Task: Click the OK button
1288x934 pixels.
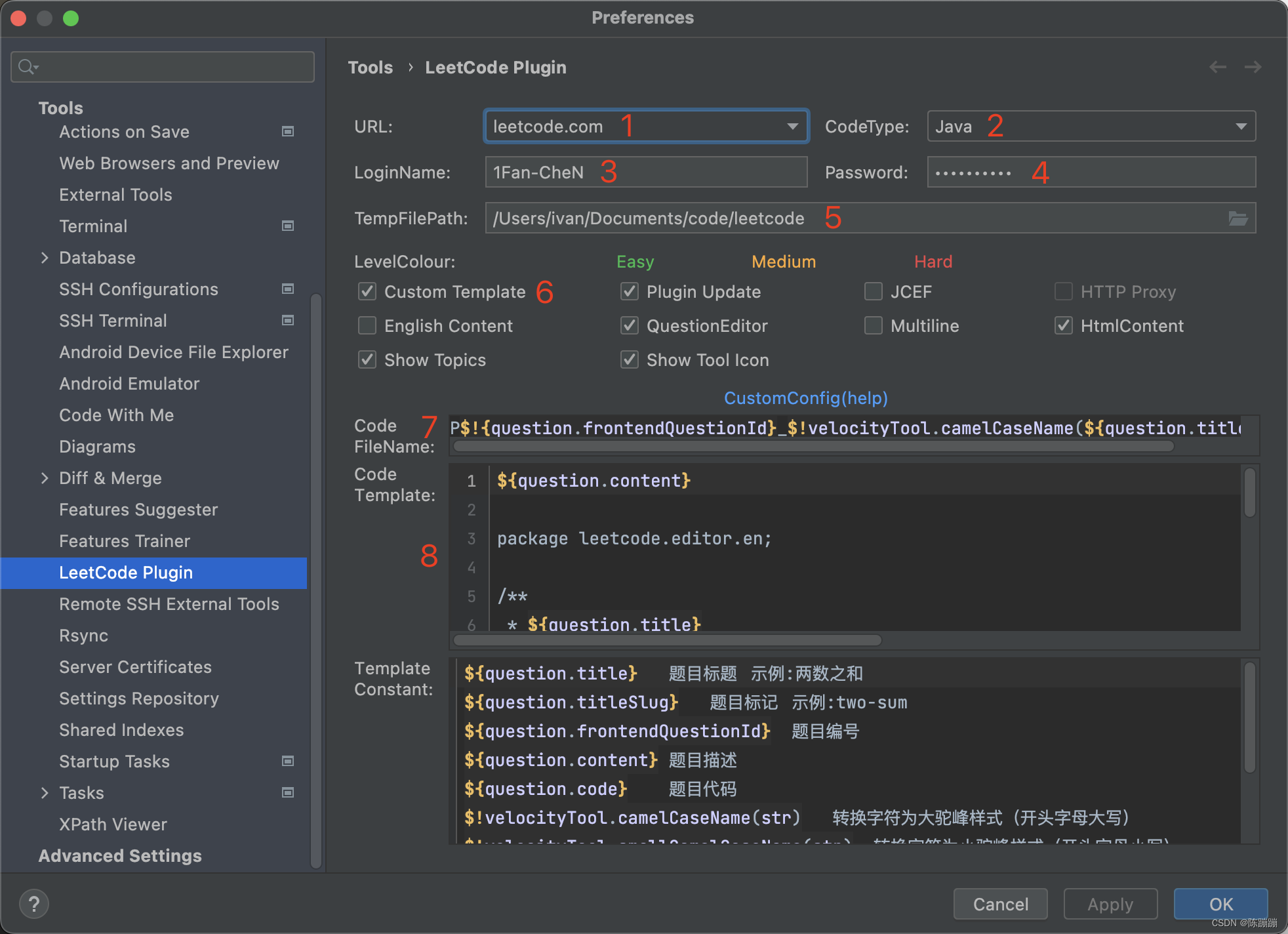Action: (1220, 904)
